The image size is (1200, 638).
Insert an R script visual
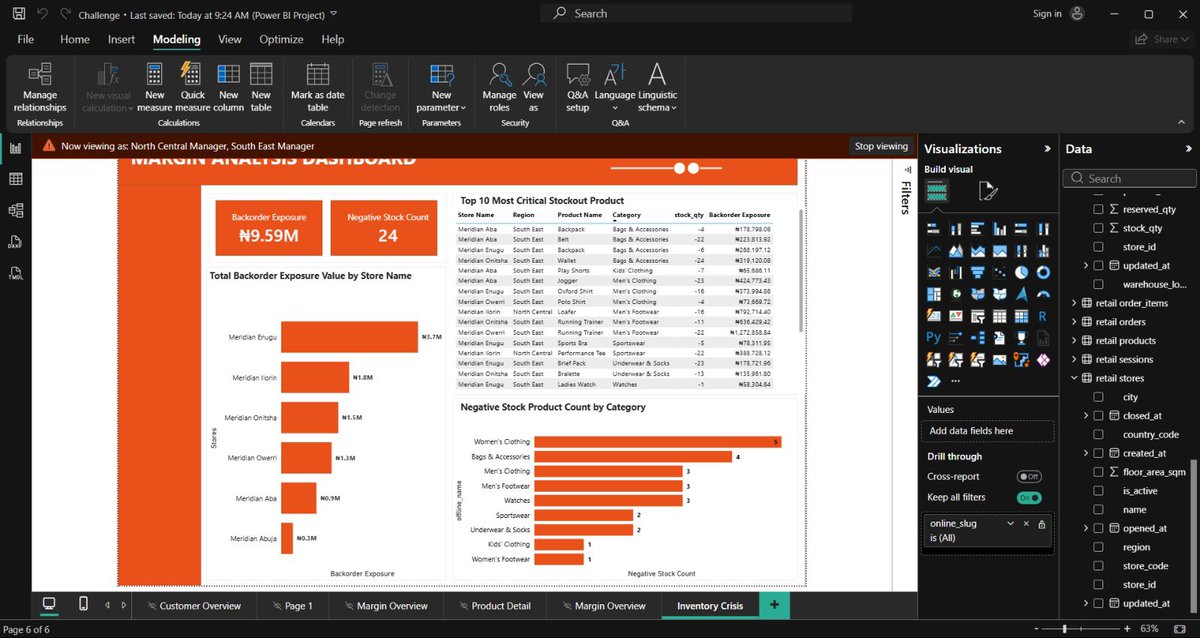(x=1043, y=316)
